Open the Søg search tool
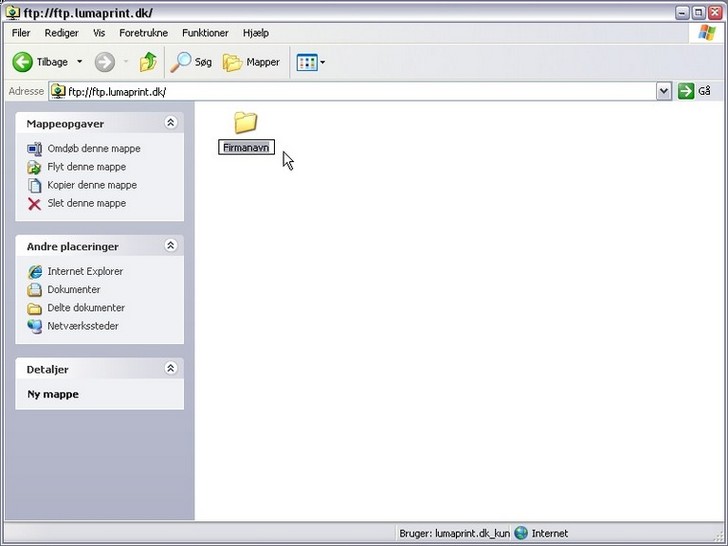This screenshot has width=728, height=546. point(191,62)
